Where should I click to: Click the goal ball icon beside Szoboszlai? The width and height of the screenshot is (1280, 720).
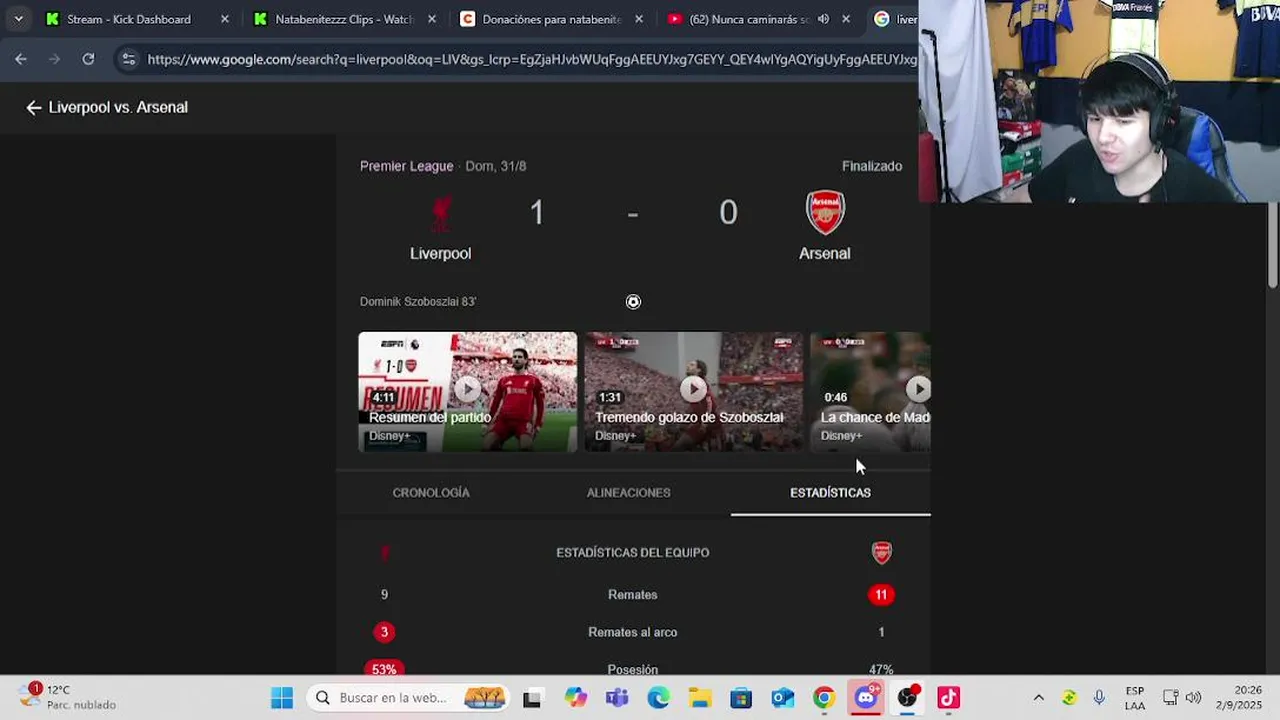click(x=633, y=302)
